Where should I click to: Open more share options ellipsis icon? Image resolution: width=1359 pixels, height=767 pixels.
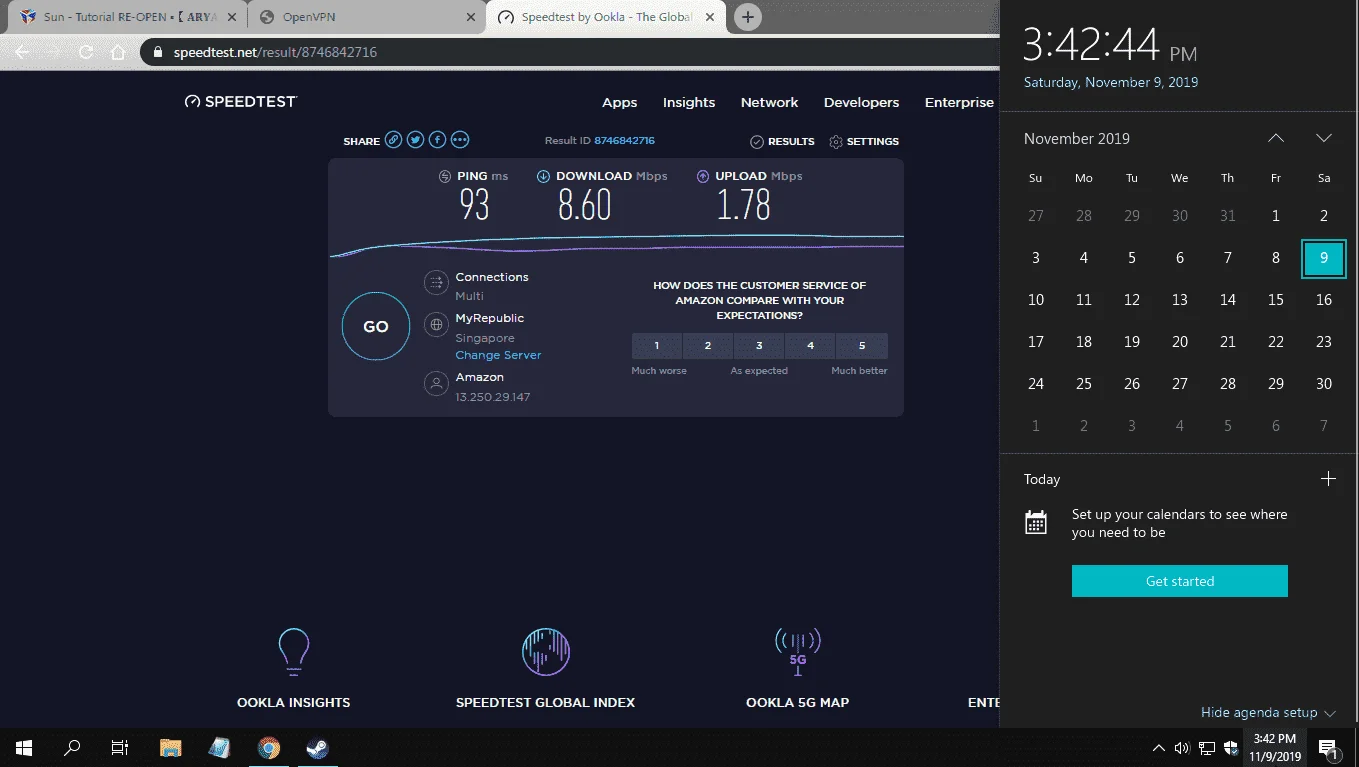[x=460, y=140]
